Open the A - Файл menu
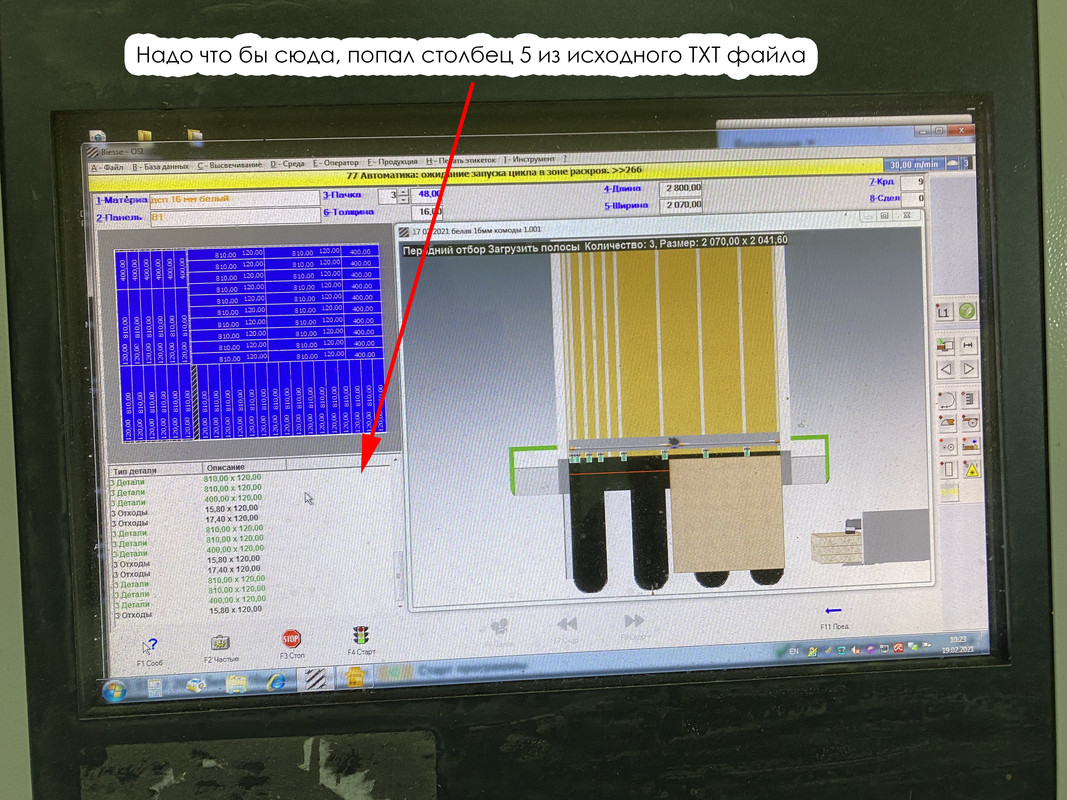1067x800 pixels. pyautogui.click(x=107, y=167)
